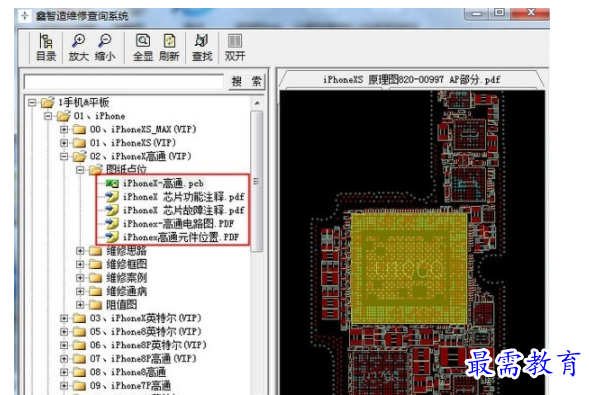Select the 1手机&平板 folder icon
The image size is (589, 395).
coord(48,102)
